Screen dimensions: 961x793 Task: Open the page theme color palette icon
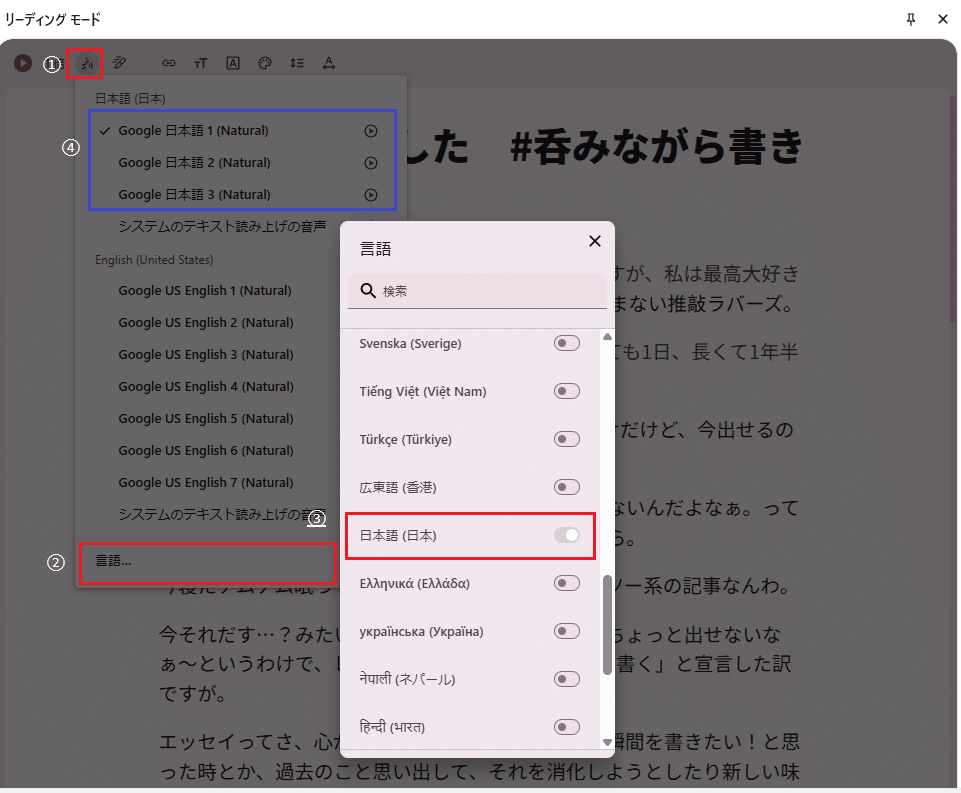(264, 63)
